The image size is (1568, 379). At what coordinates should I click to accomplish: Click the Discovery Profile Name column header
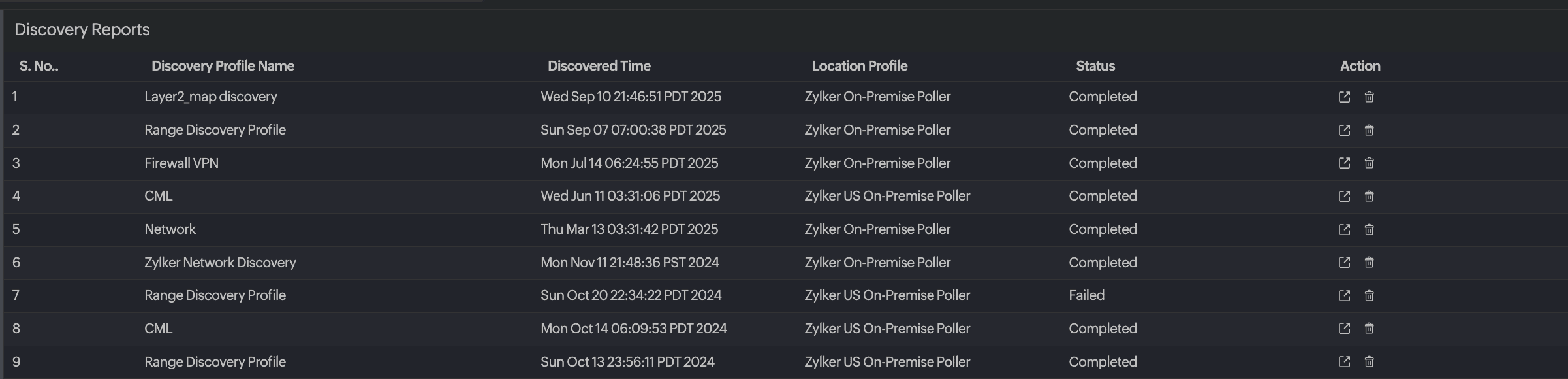click(223, 66)
